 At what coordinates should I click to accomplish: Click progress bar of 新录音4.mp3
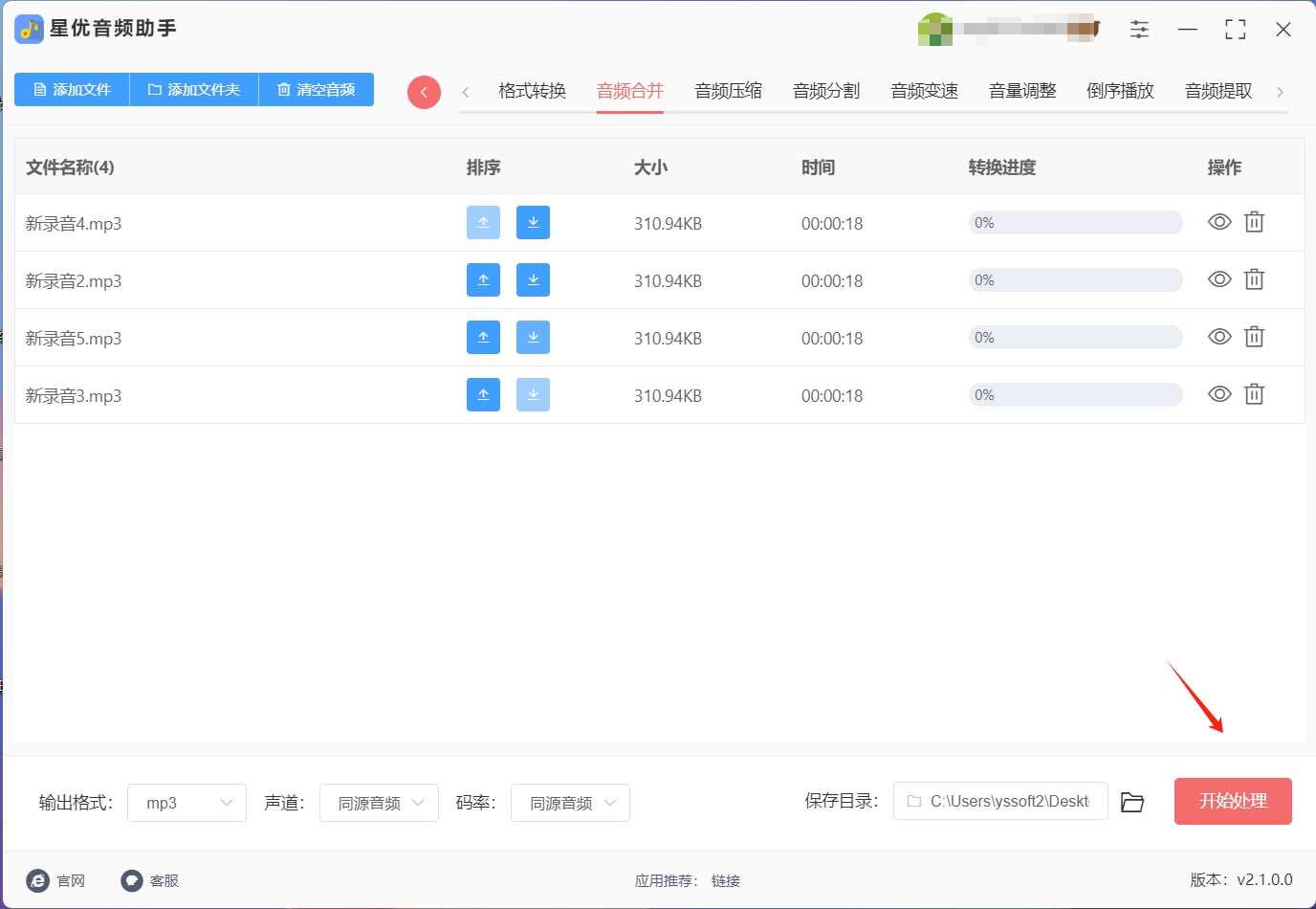coord(1075,223)
